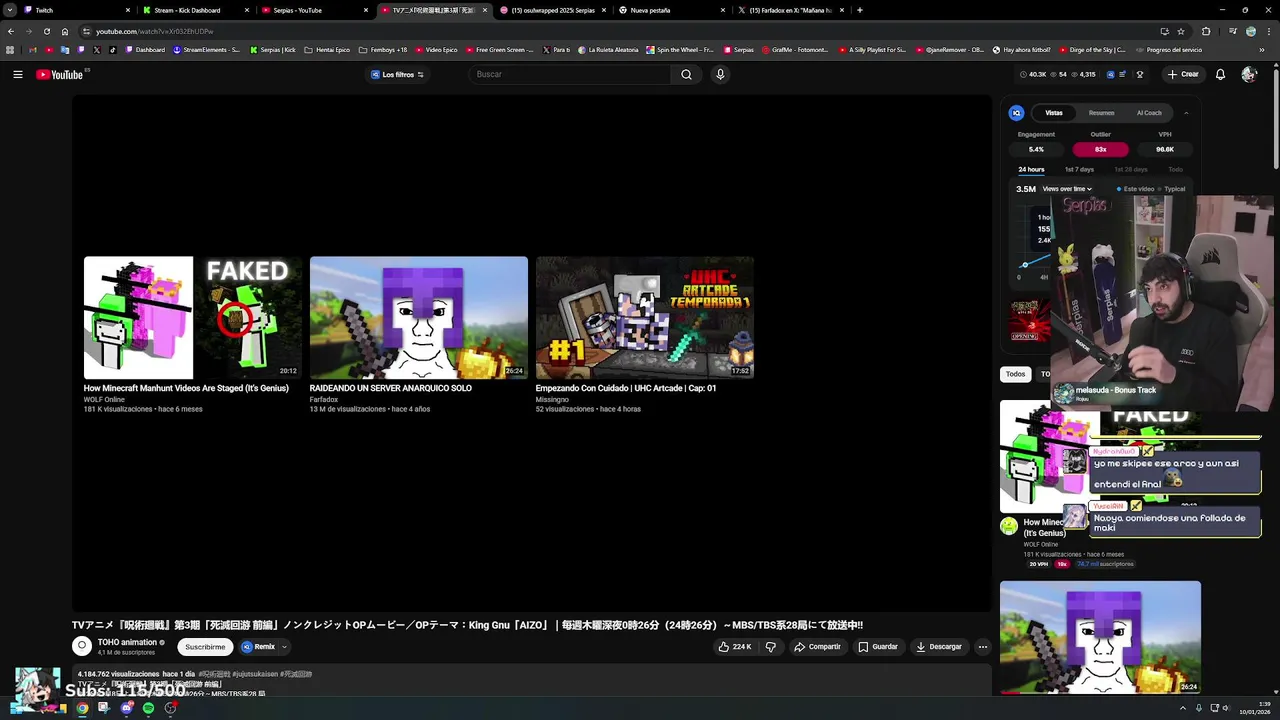The image size is (1280, 720).
Task: Switch to Serpias - YouTube browser tab
Action: tap(313, 10)
